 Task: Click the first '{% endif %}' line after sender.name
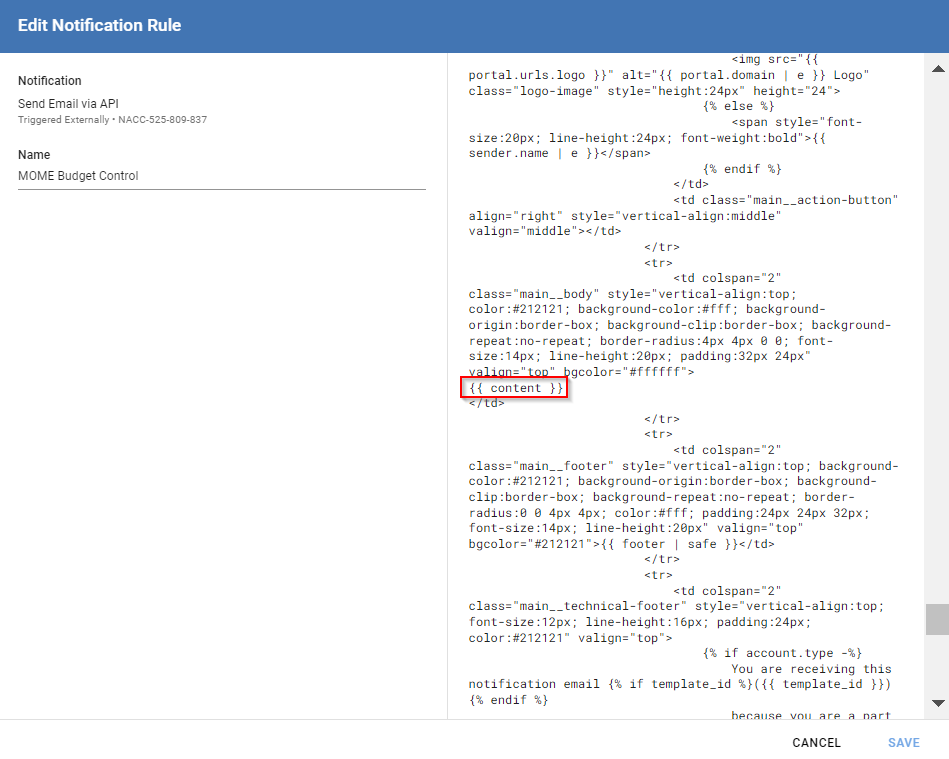click(x=742, y=169)
